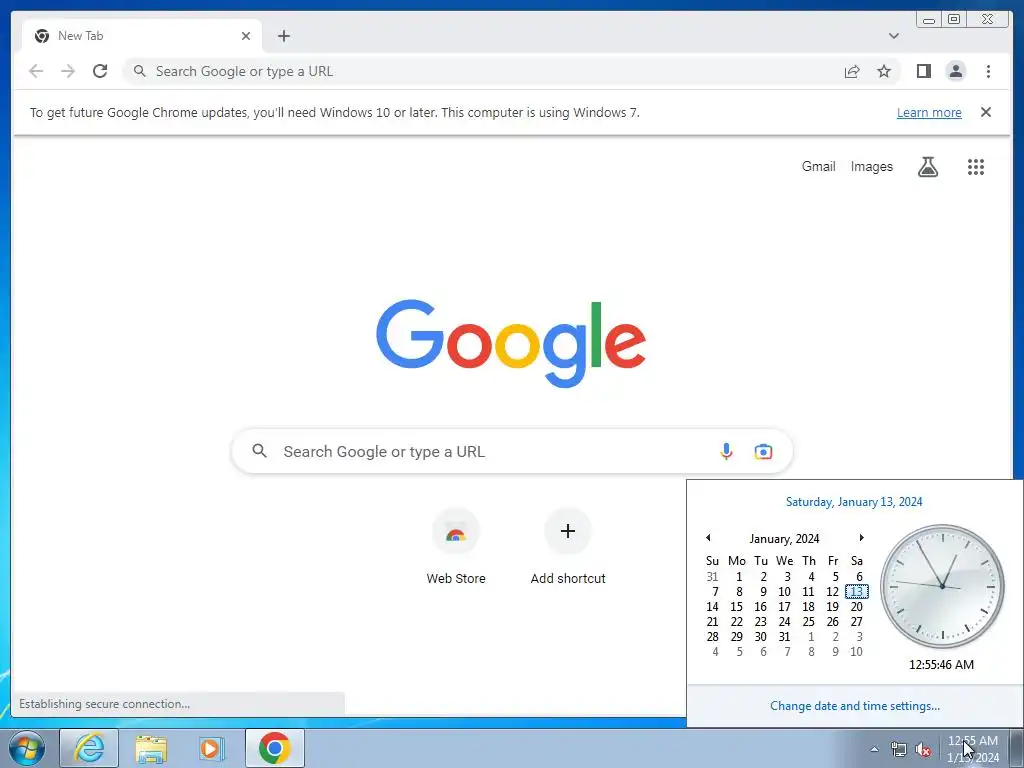This screenshot has width=1024, height=768.
Task: Bookmark this tab with the star icon
Action: (x=884, y=71)
